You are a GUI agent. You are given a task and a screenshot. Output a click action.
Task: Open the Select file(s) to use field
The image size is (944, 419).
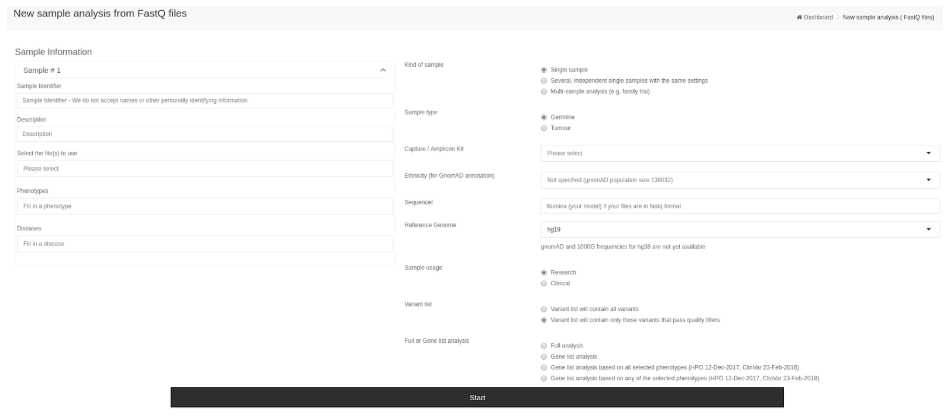pyautogui.click(x=205, y=169)
